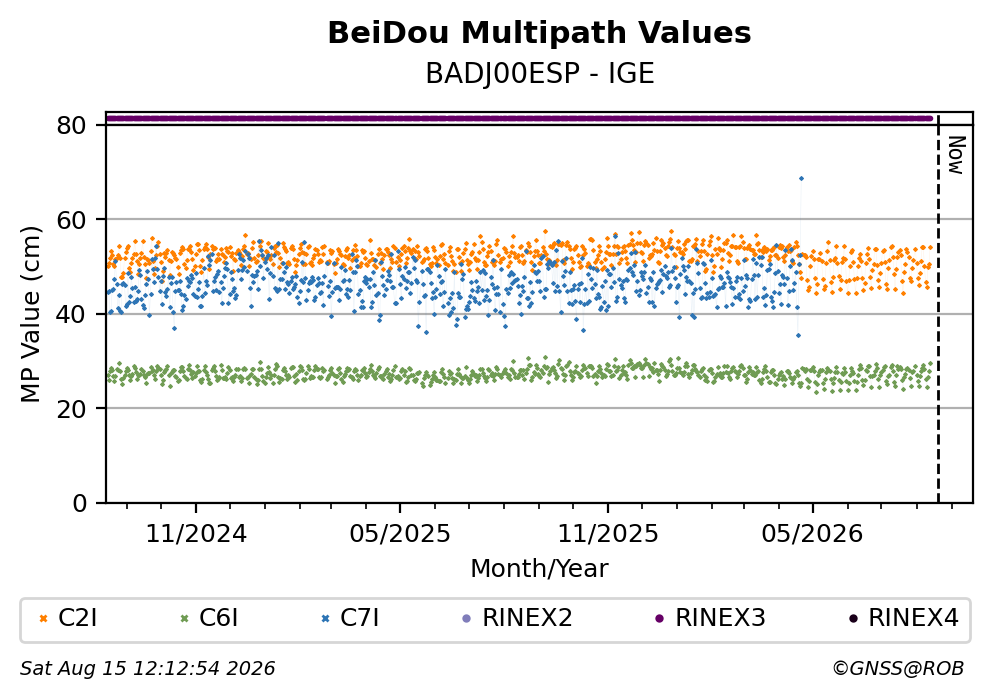Click the ©GNSS@ROB copyright text

point(898,668)
